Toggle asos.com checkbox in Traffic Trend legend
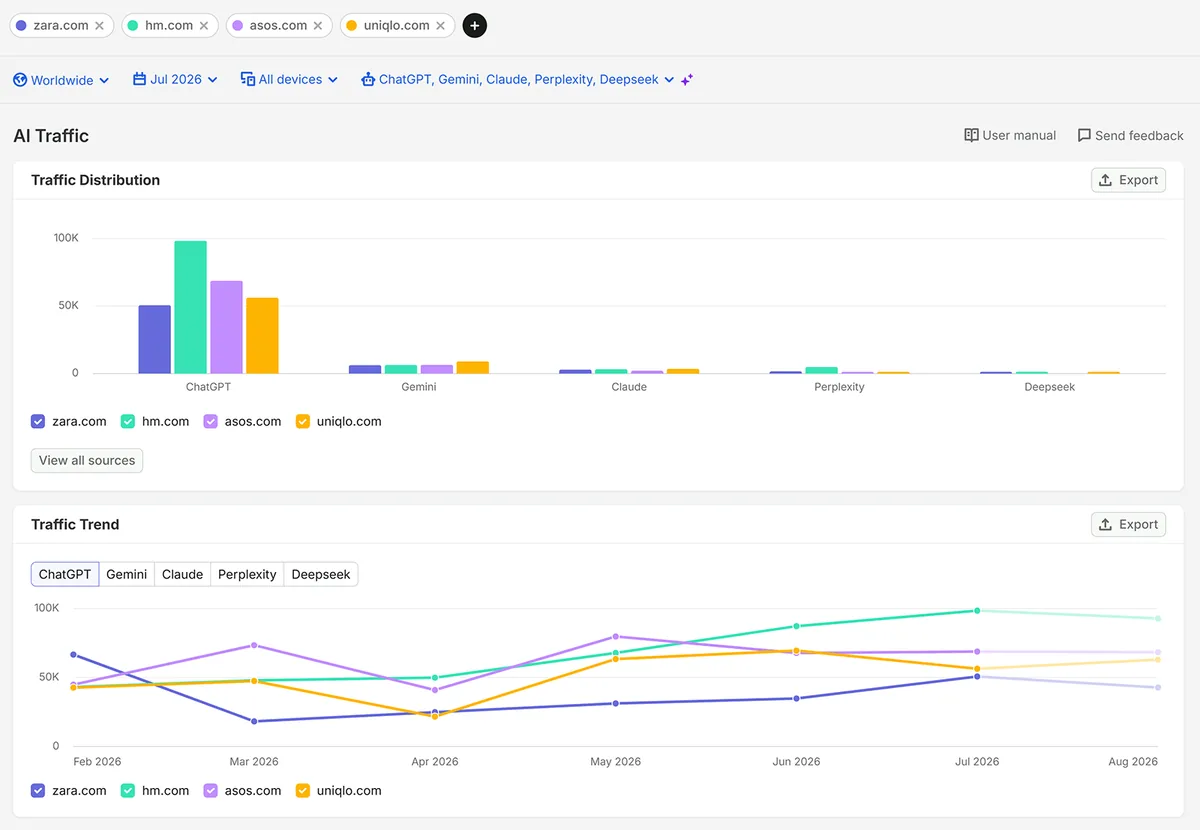1200x830 pixels. [x=211, y=791]
